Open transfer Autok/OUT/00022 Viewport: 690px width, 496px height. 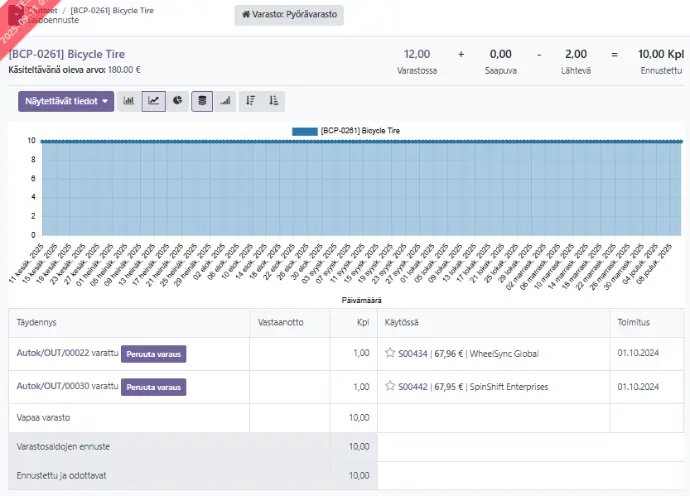[53, 353]
